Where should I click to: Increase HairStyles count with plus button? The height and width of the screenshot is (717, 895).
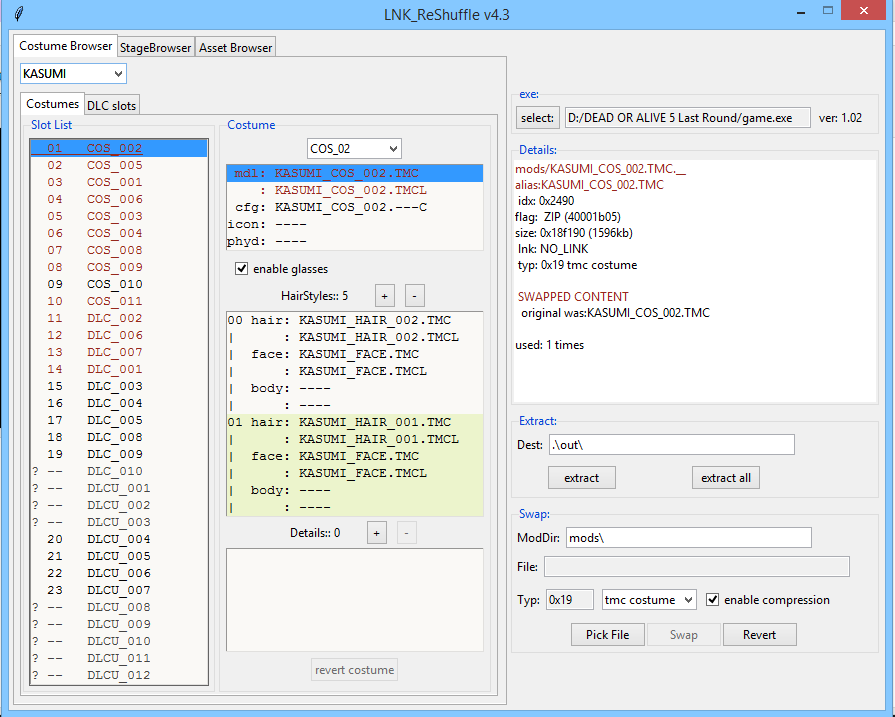point(384,295)
